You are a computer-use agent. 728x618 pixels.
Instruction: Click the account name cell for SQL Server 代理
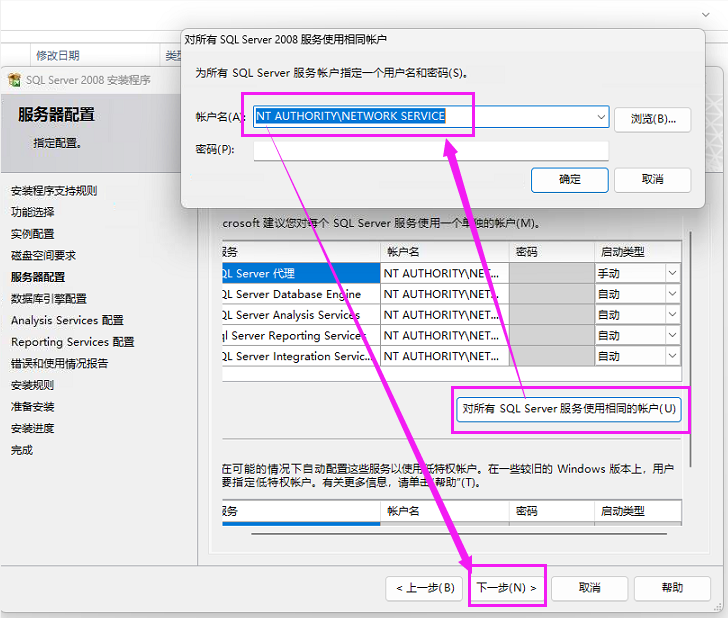[444, 273]
